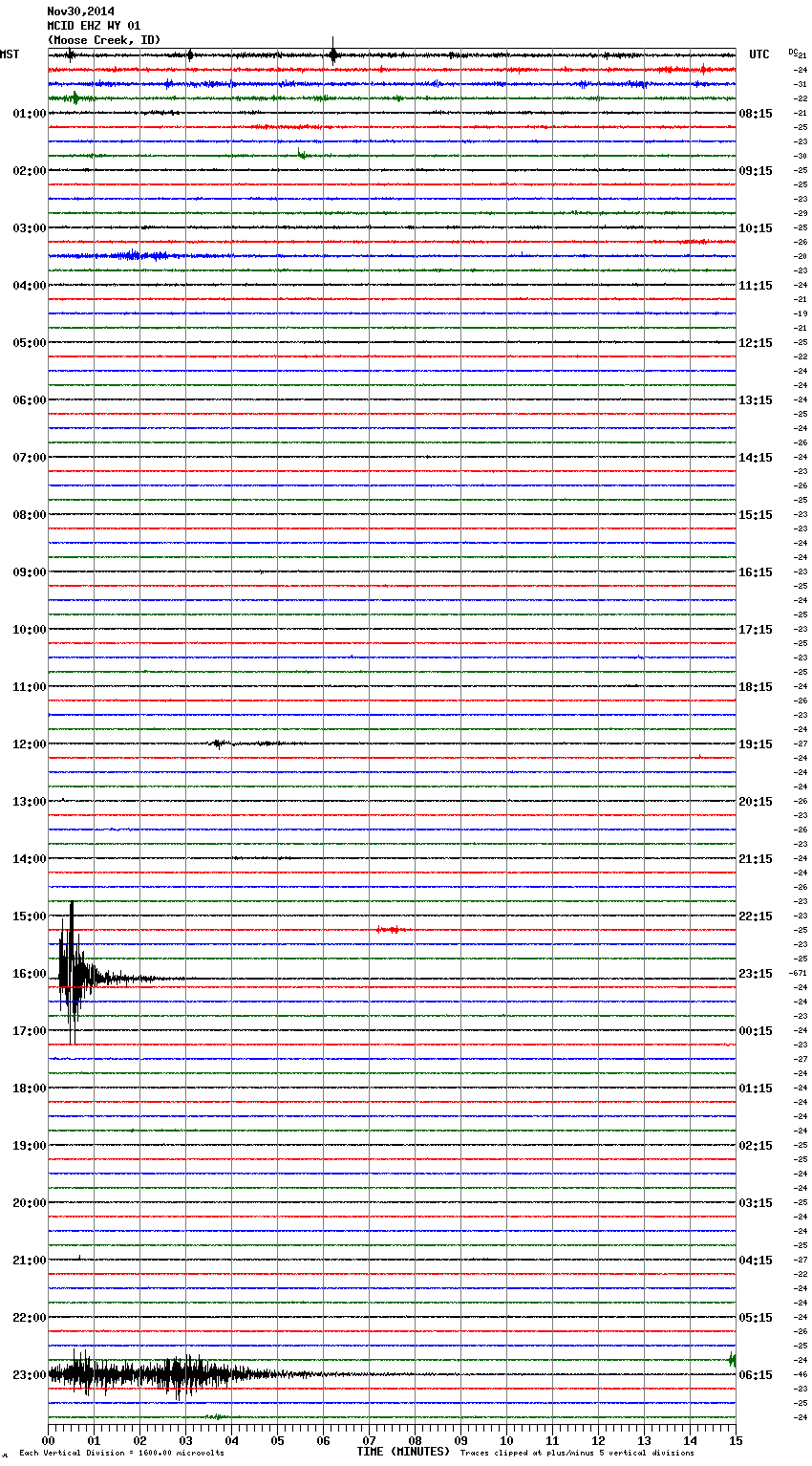Click the -671 DC offset value
The image size is (812, 1466).
point(800,974)
